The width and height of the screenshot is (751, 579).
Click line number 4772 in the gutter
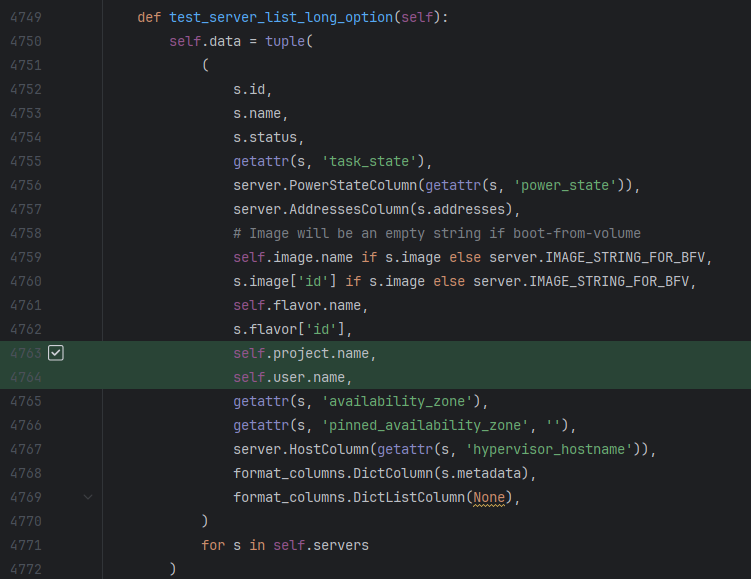click(x=26, y=569)
